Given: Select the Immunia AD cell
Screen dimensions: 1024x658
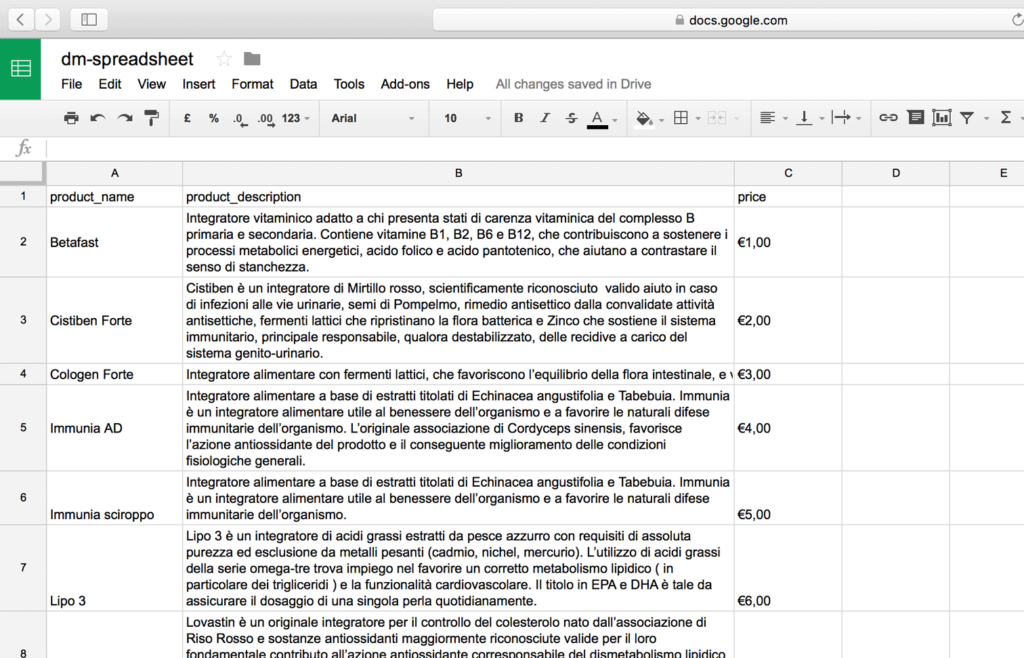Looking at the screenshot, I should [114, 428].
